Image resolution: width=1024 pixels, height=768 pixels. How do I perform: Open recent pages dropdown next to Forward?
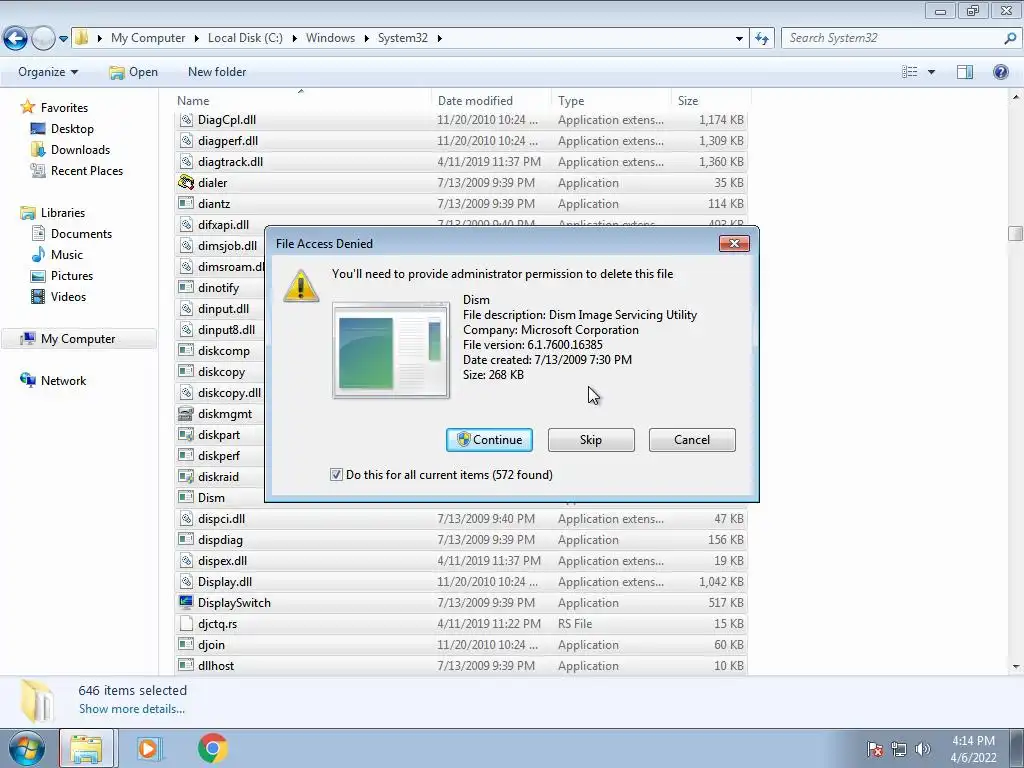click(63, 39)
